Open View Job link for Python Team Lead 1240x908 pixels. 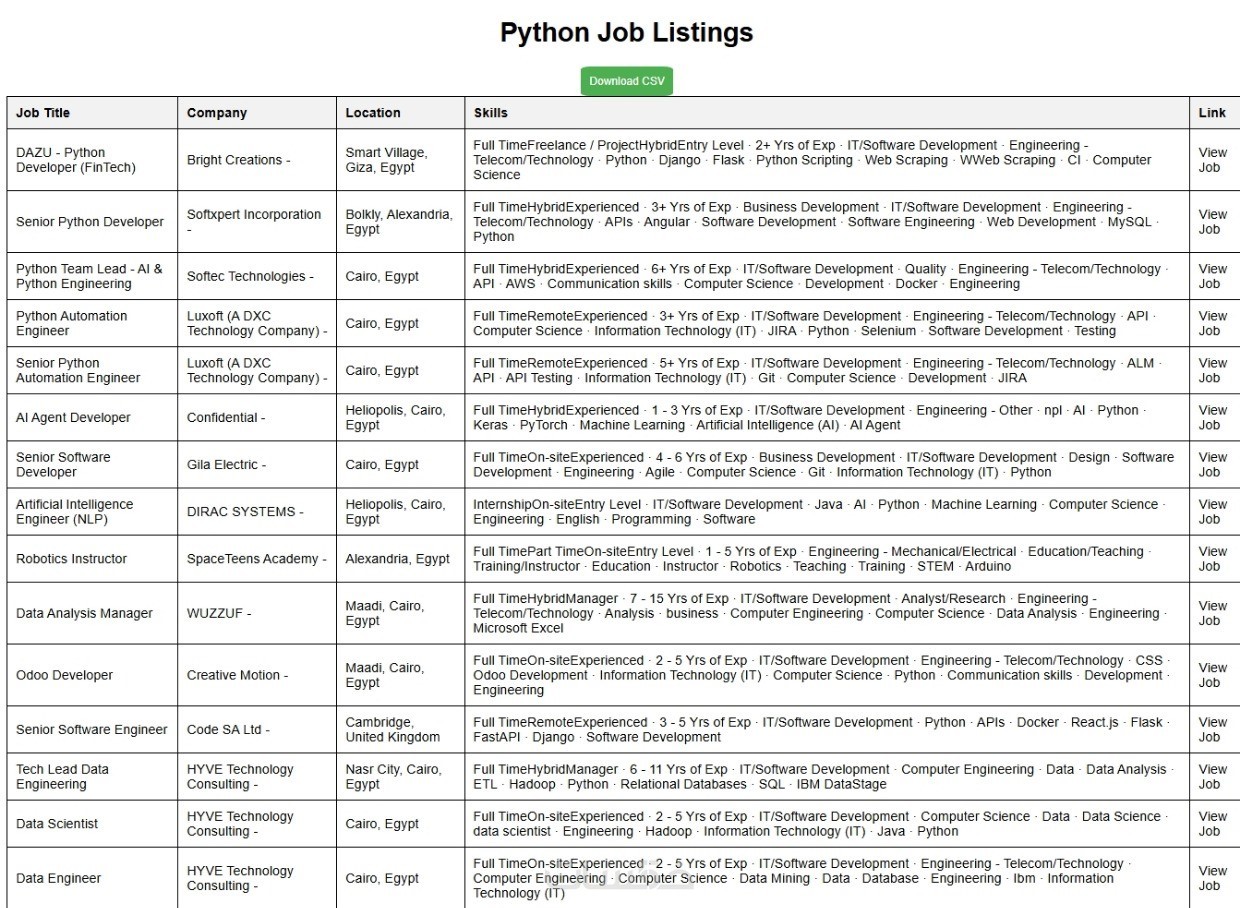click(1212, 276)
